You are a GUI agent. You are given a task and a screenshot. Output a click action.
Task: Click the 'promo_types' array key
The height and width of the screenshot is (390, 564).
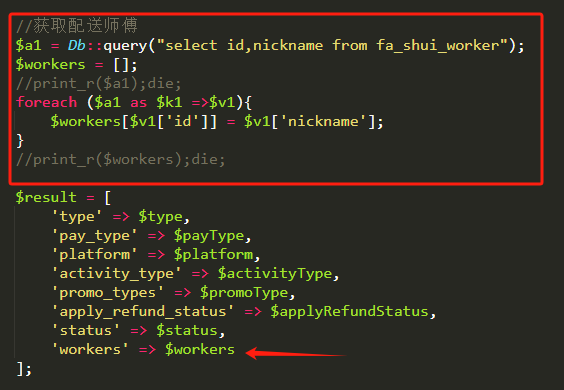coord(108,292)
